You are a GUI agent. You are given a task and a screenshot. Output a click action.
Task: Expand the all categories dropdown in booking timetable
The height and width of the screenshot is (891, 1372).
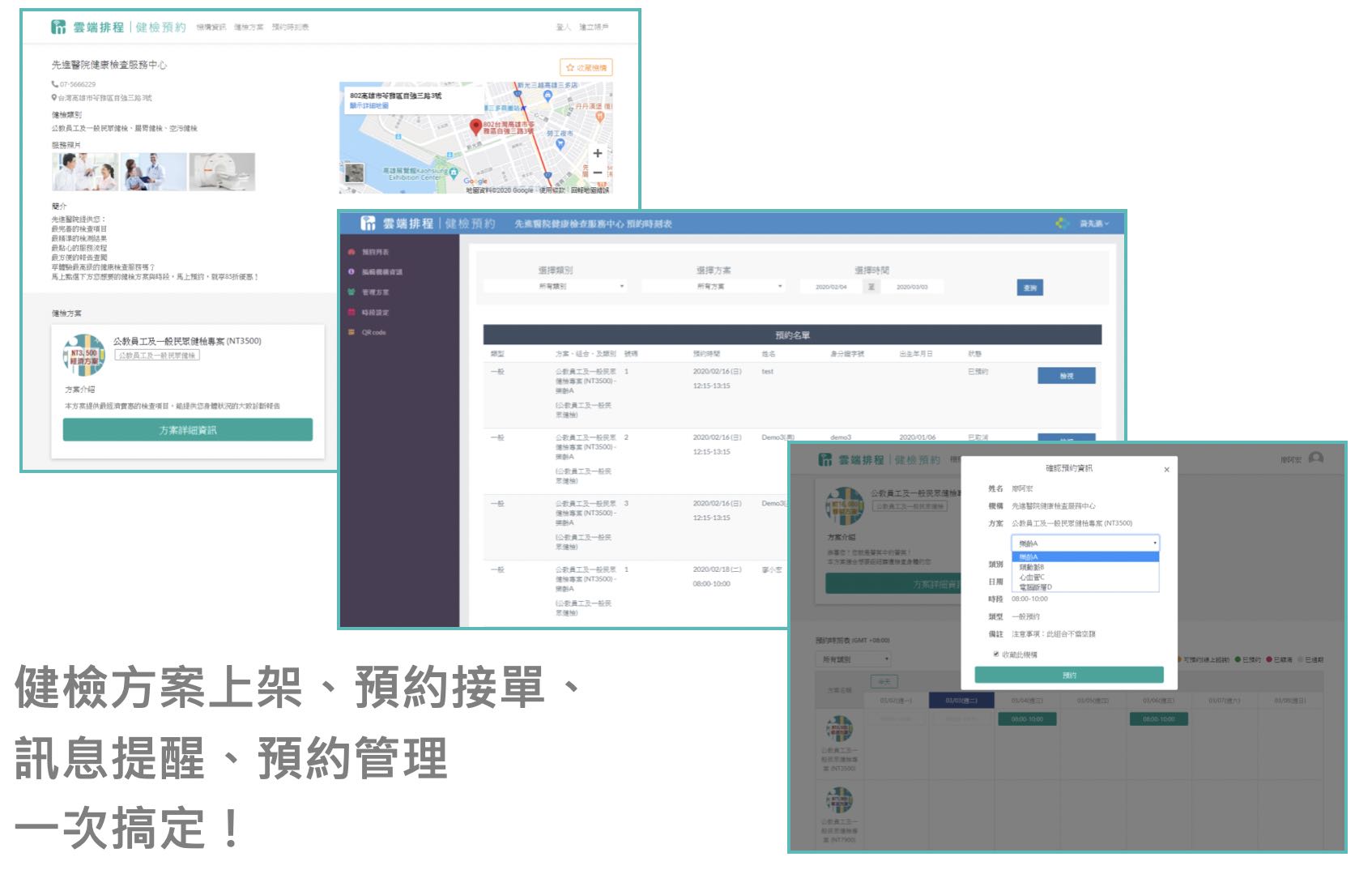coord(853,660)
